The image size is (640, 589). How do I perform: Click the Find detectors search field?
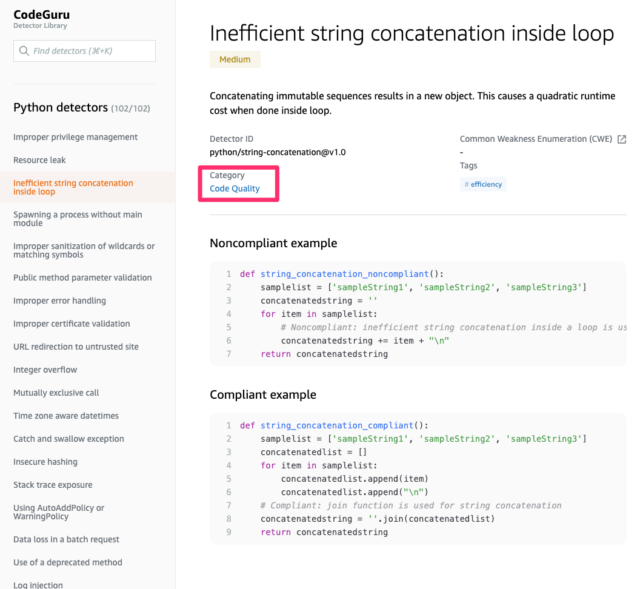(84, 51)
